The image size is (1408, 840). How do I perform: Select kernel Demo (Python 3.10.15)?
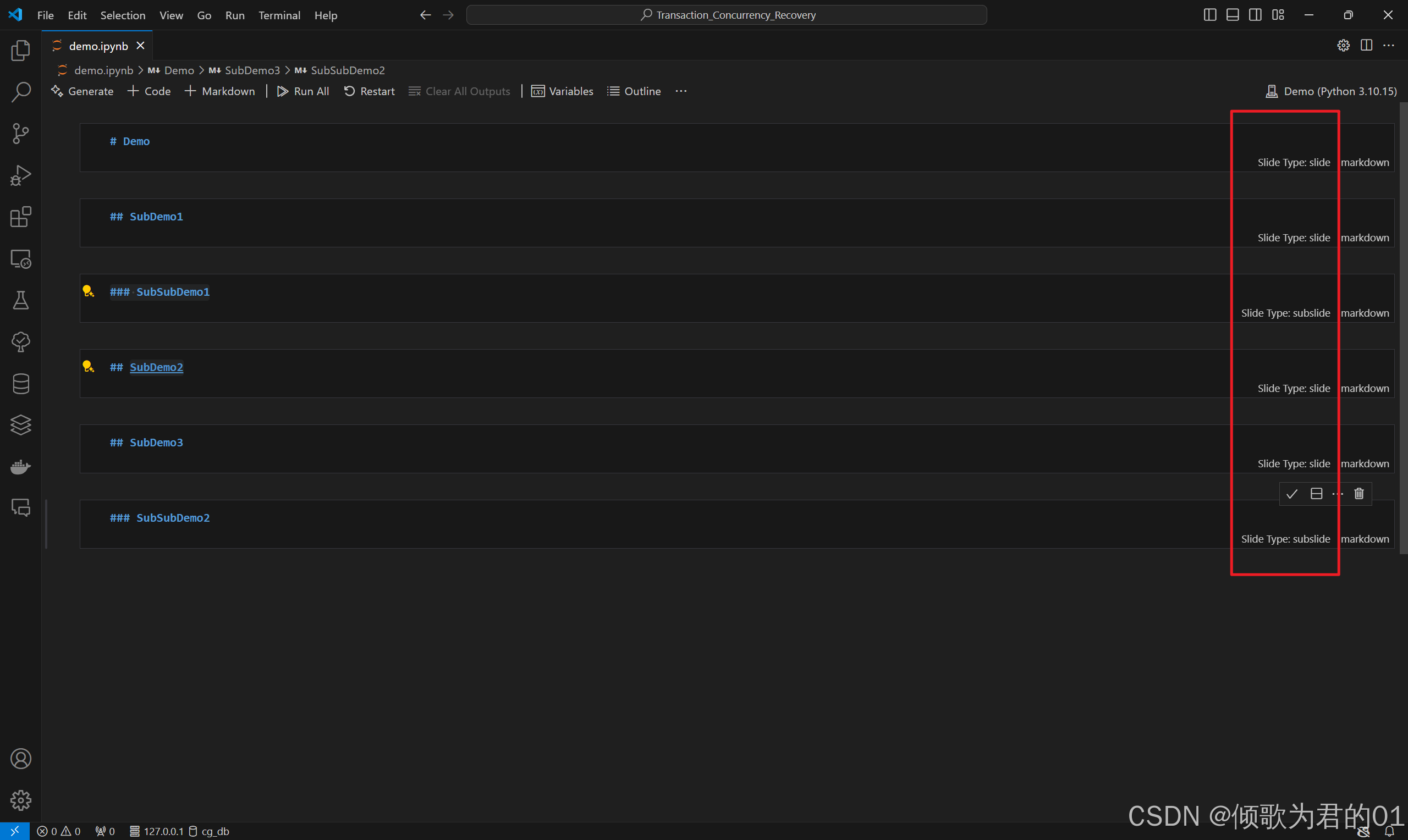(x=1331, y=91)
